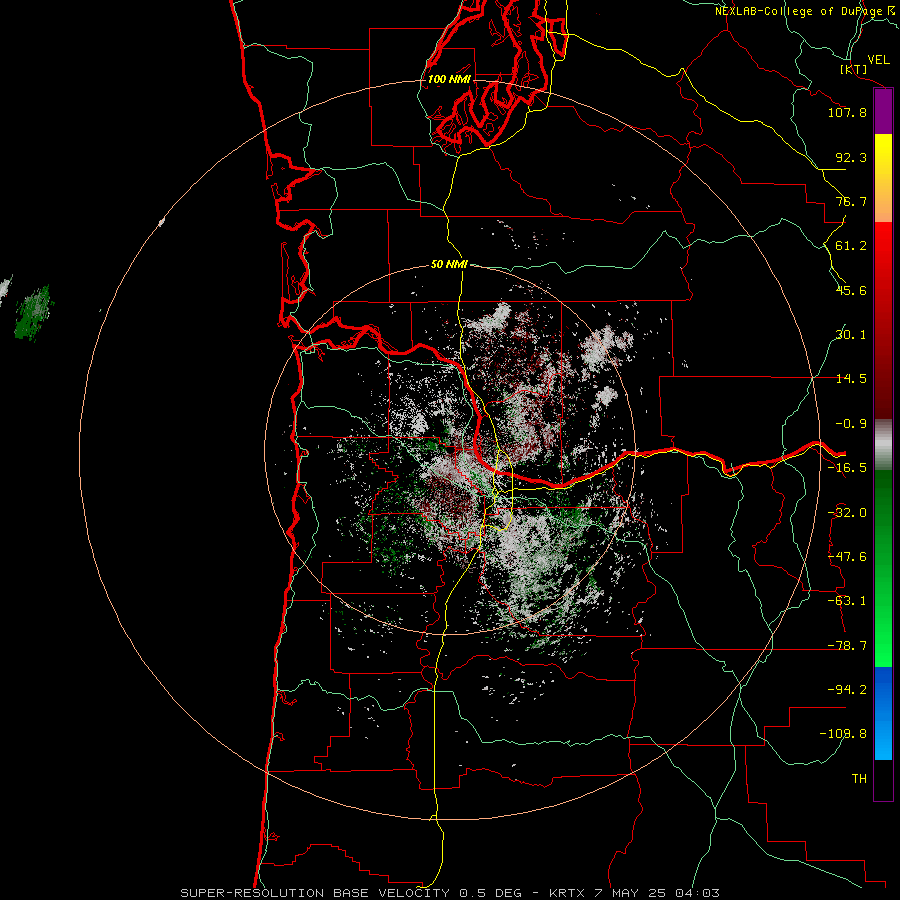Click the purple segment of the color bar
900x900 pixels.
[883, 112]
